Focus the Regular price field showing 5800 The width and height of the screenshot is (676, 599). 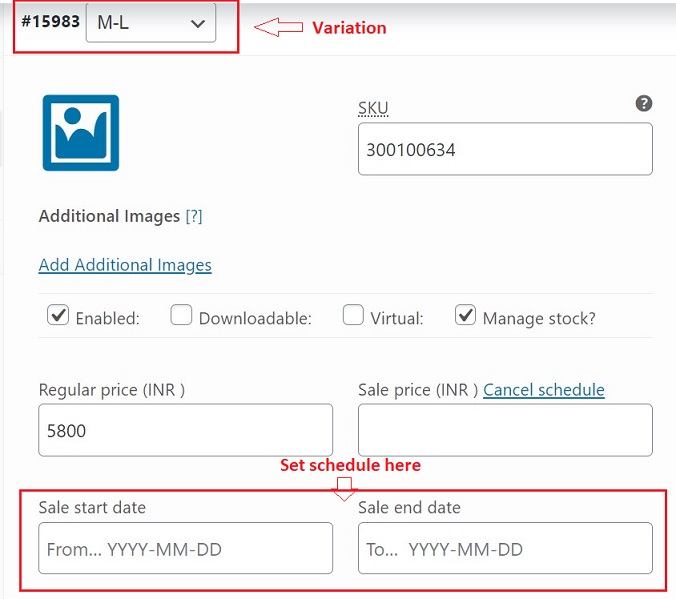[185, 430]
